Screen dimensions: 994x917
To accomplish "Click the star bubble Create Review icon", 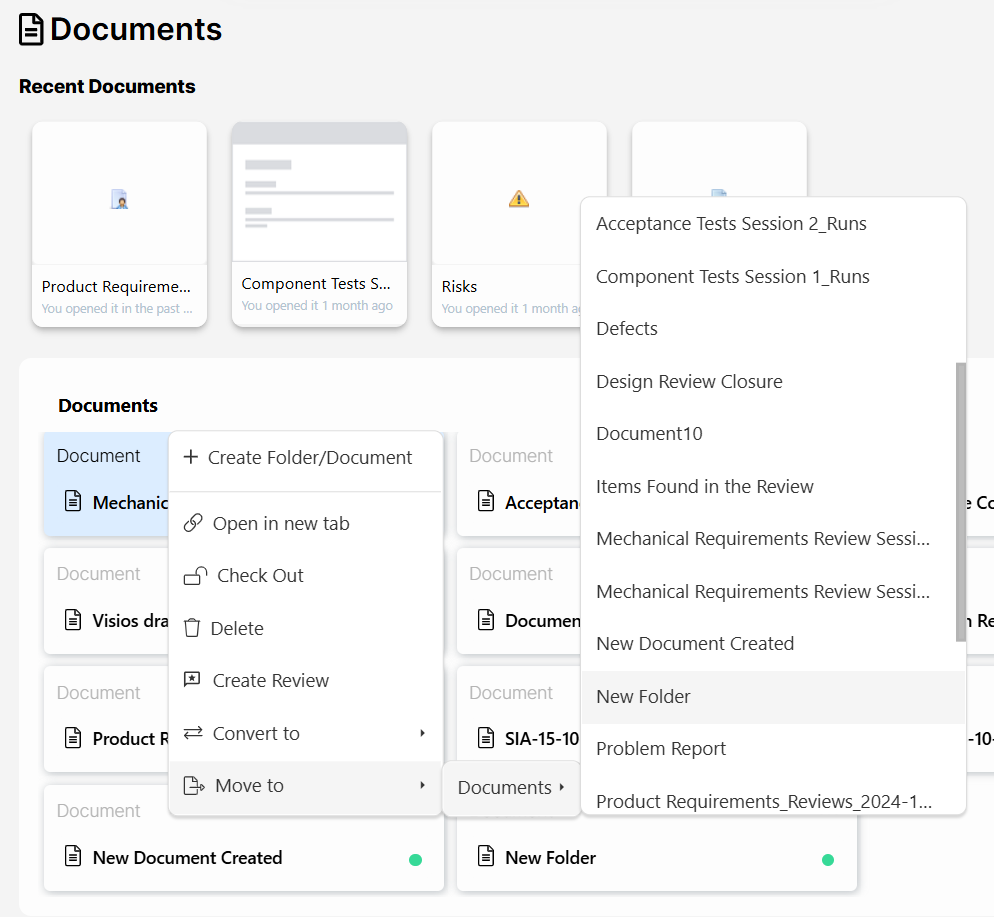I will pyautogui.click(x=193, y=680).
